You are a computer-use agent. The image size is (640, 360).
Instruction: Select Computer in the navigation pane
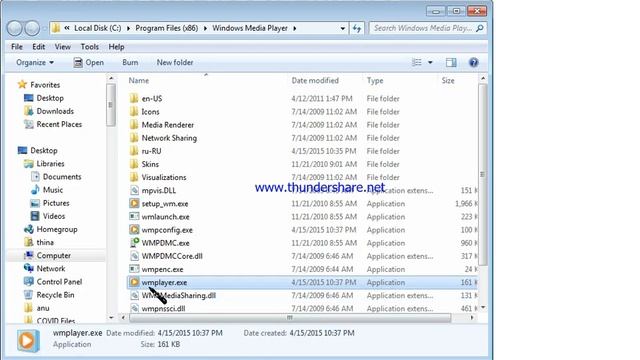(53, 256)
